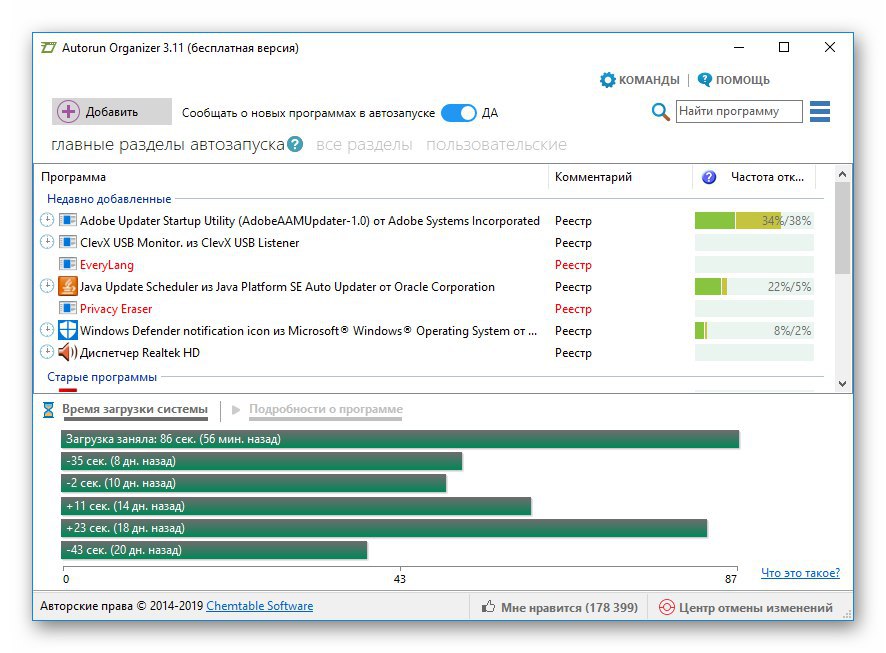This screenshot has width=886, height=653.
Task: Open Подробности о программе tab
Action: [326, 410]
